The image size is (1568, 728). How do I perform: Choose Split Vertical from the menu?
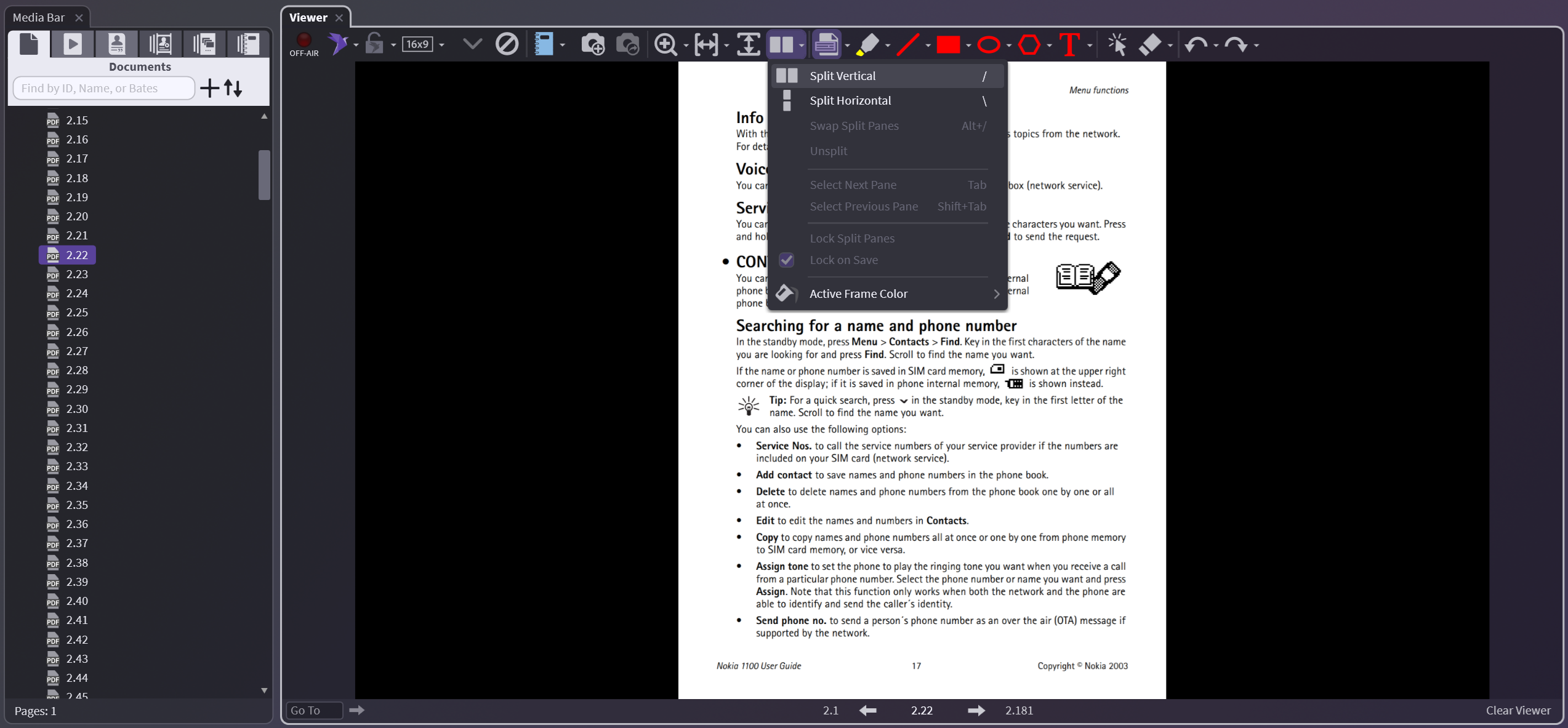tap(842, 76)
